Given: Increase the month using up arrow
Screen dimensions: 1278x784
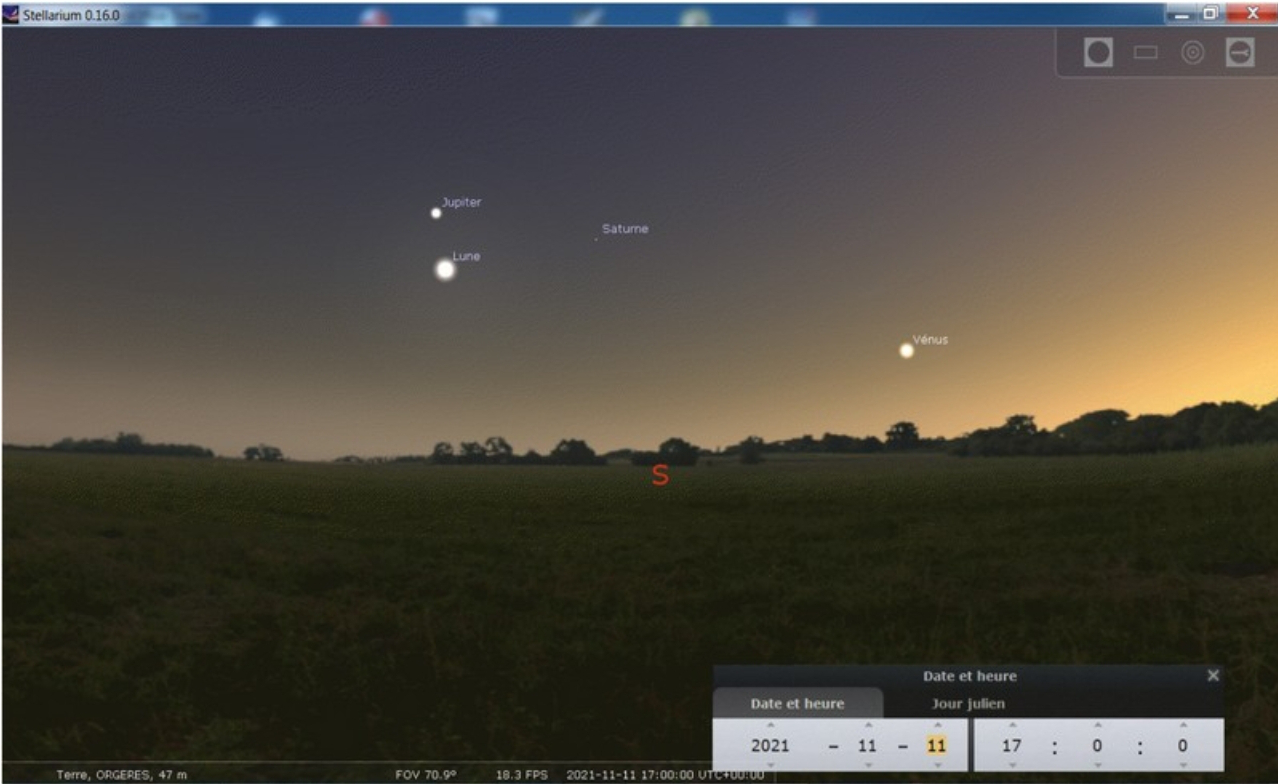Looking at the screenshot, I should [867, 726].
